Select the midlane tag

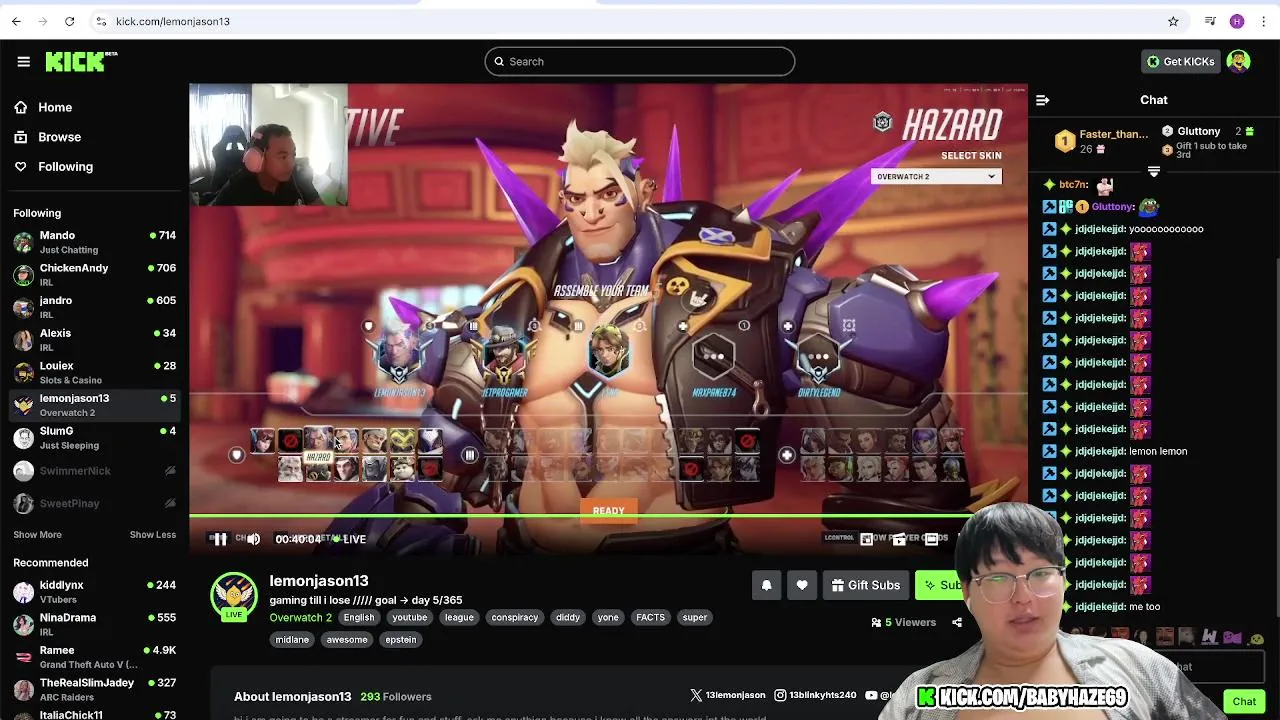point(292,640)
